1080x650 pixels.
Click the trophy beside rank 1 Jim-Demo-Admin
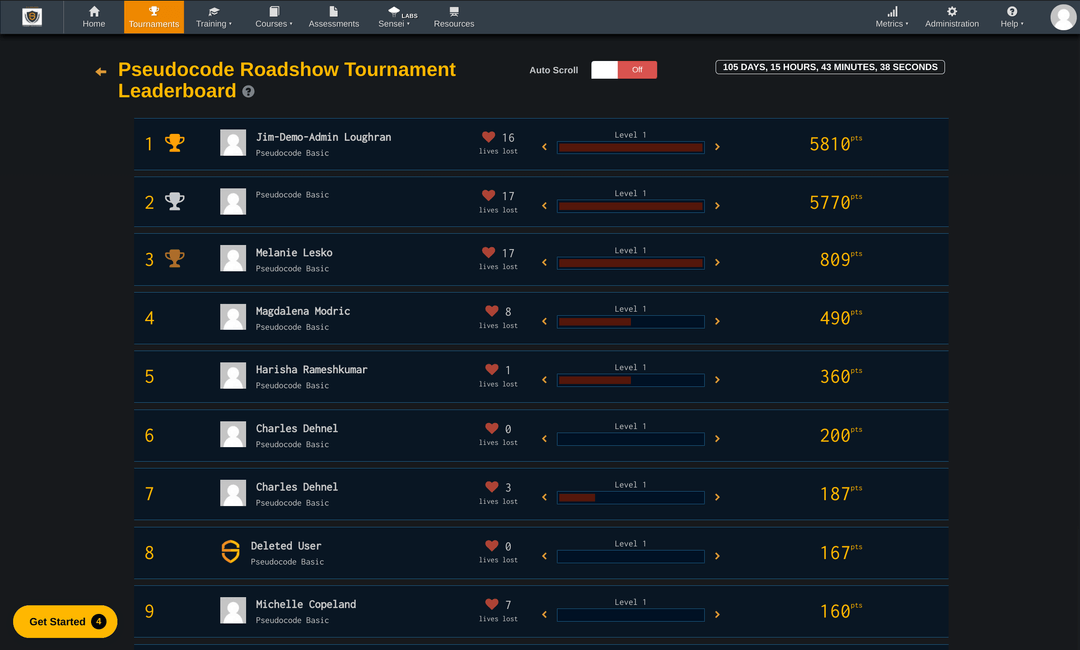[173, 143]
